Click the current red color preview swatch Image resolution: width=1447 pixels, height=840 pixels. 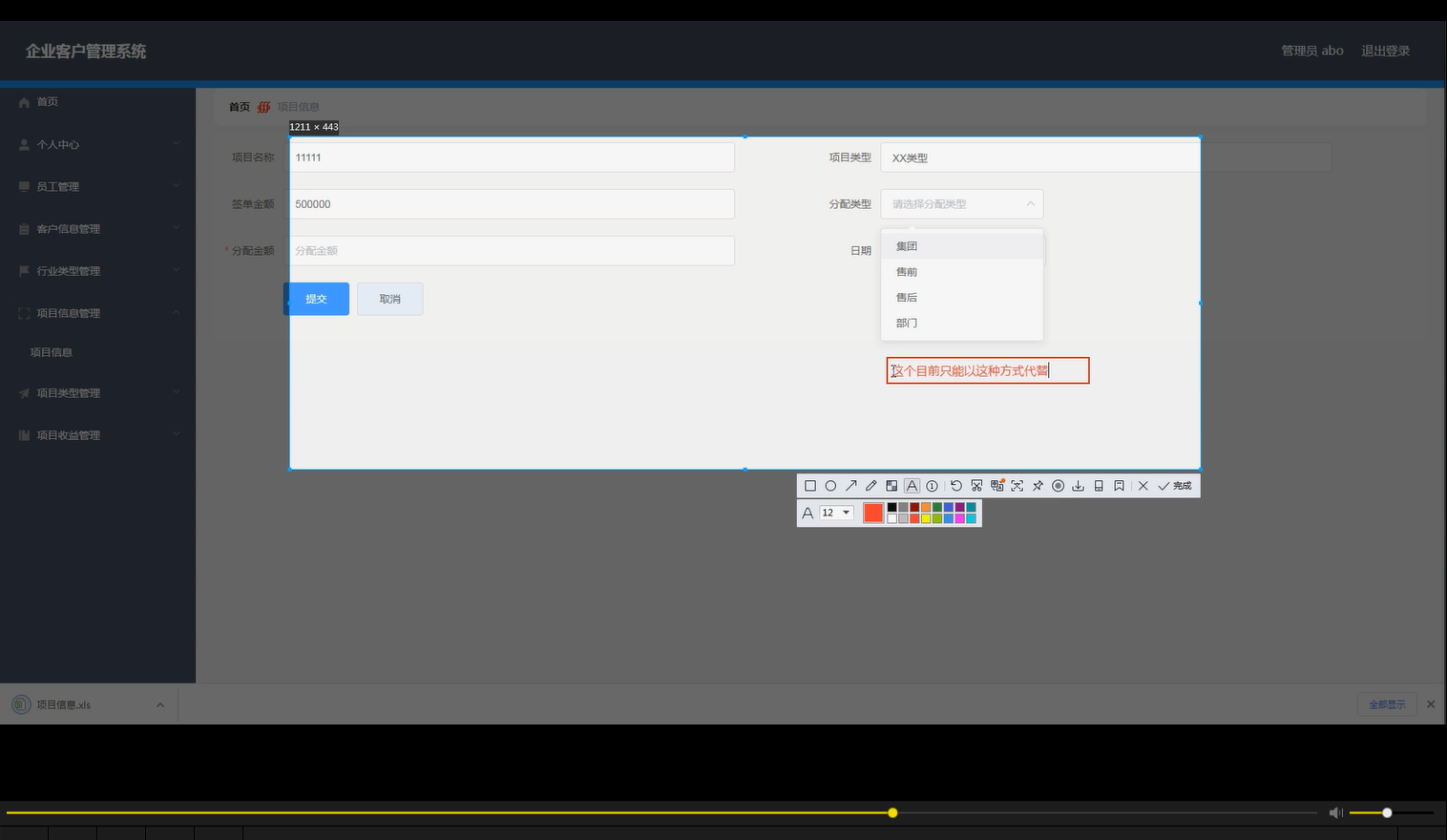[873, 513]
